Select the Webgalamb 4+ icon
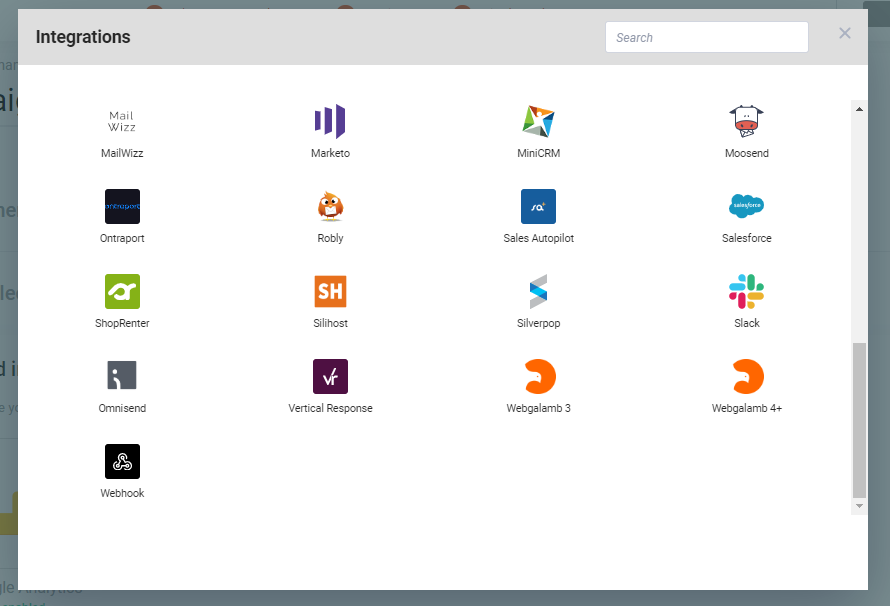Viewport: 890px width, 606px height. (746, 377)
